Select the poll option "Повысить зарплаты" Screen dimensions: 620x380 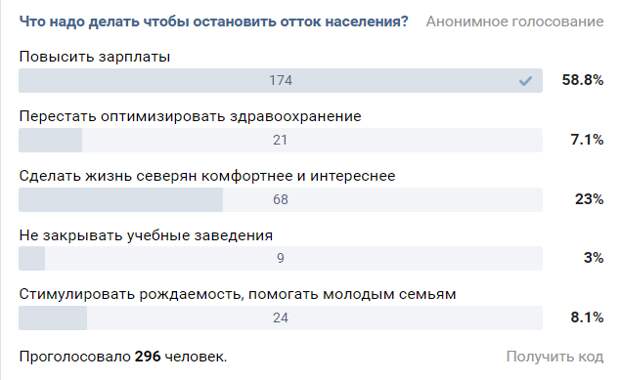95,57
